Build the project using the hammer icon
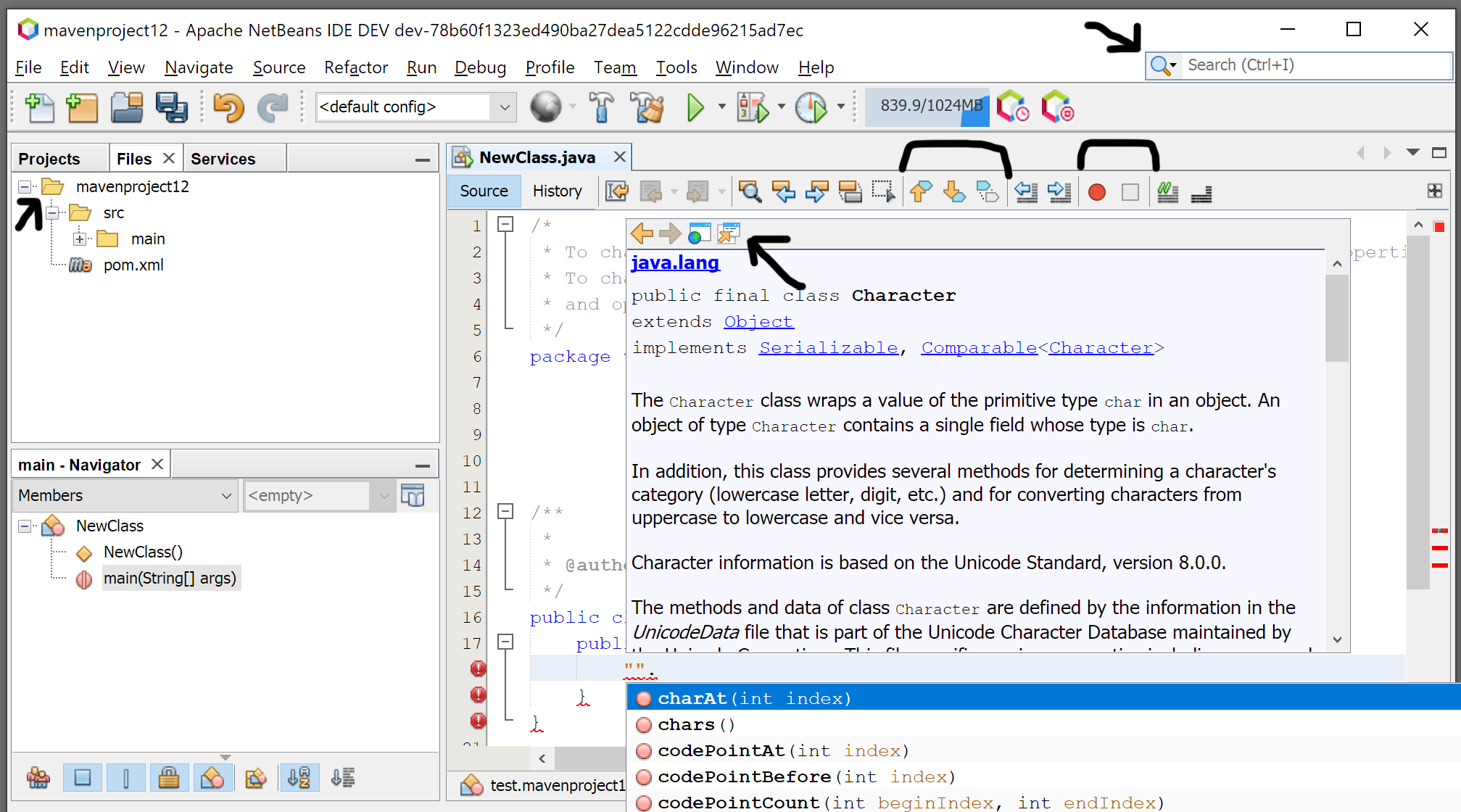The image size is (1461, 812). tap(602, 107)
